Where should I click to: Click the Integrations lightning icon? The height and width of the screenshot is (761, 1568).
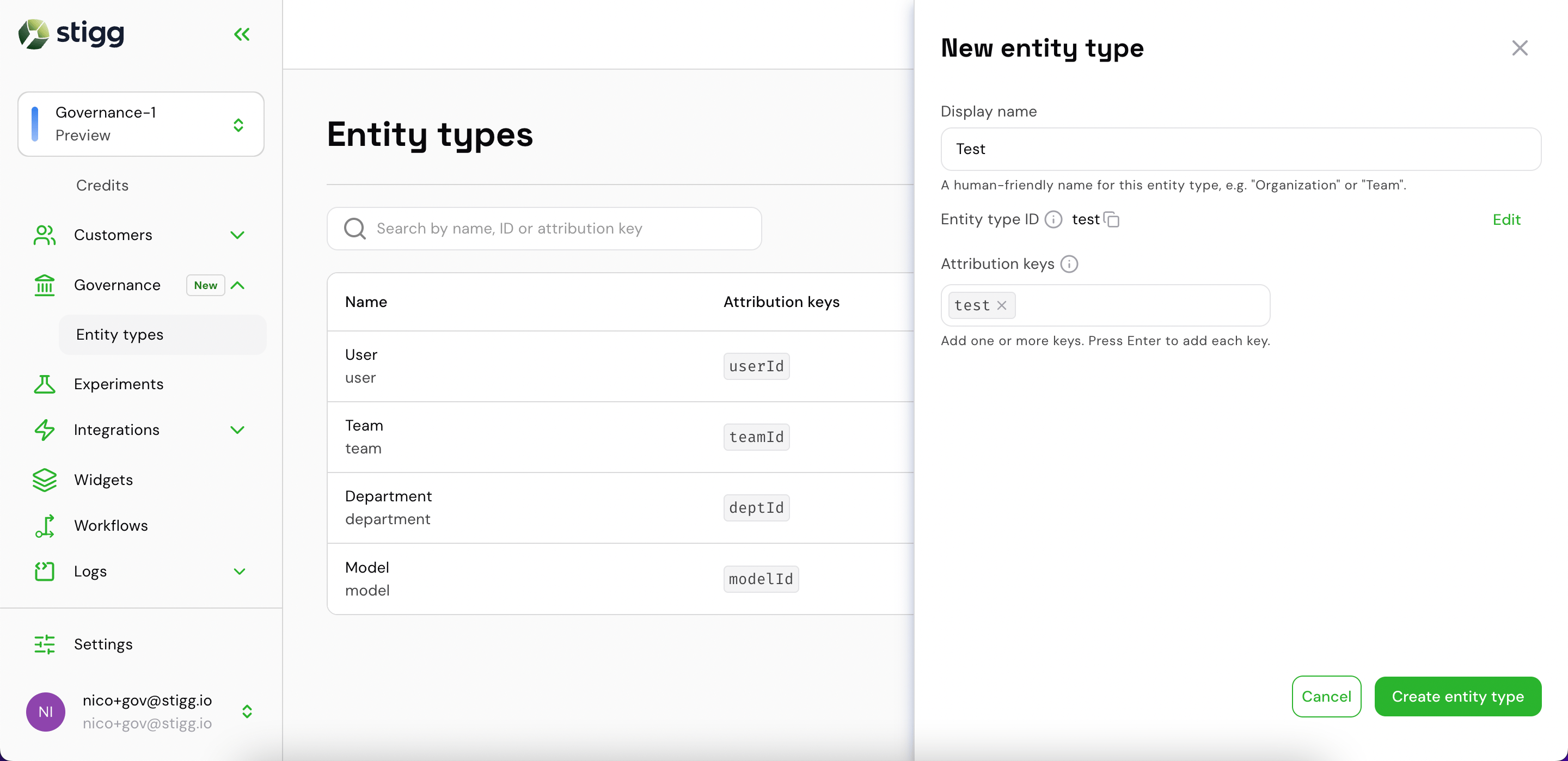45,430
